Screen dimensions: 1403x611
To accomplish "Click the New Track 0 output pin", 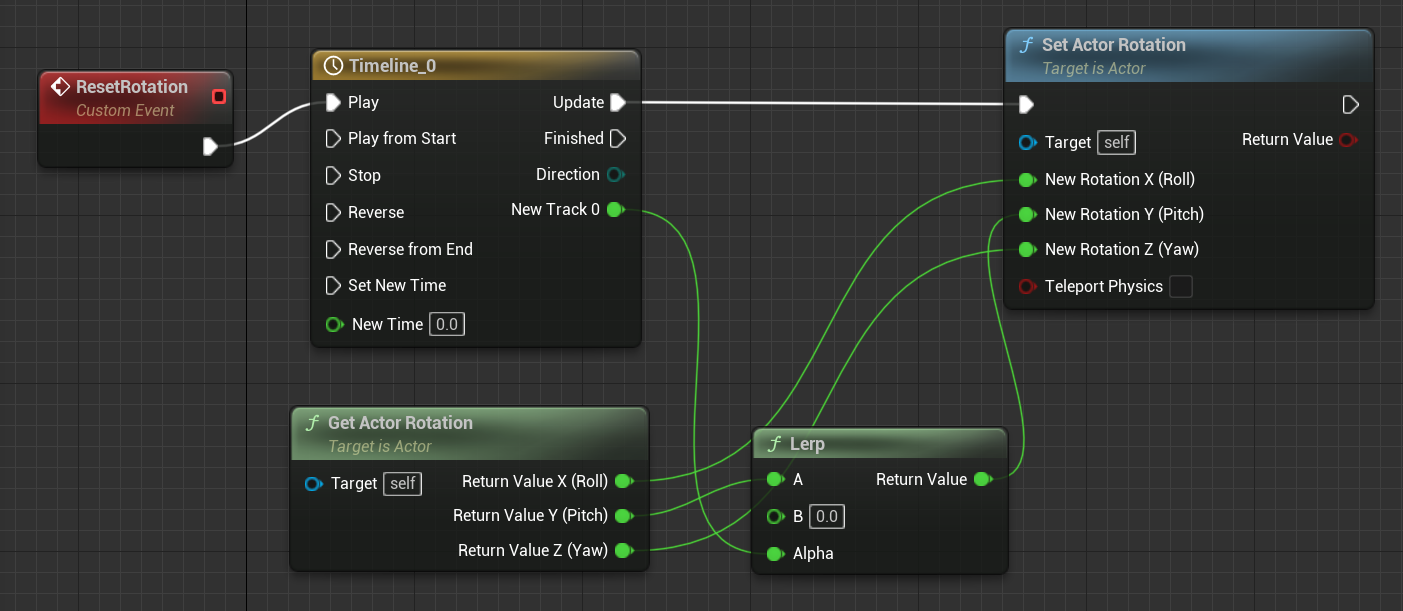I will coord(615,210).
